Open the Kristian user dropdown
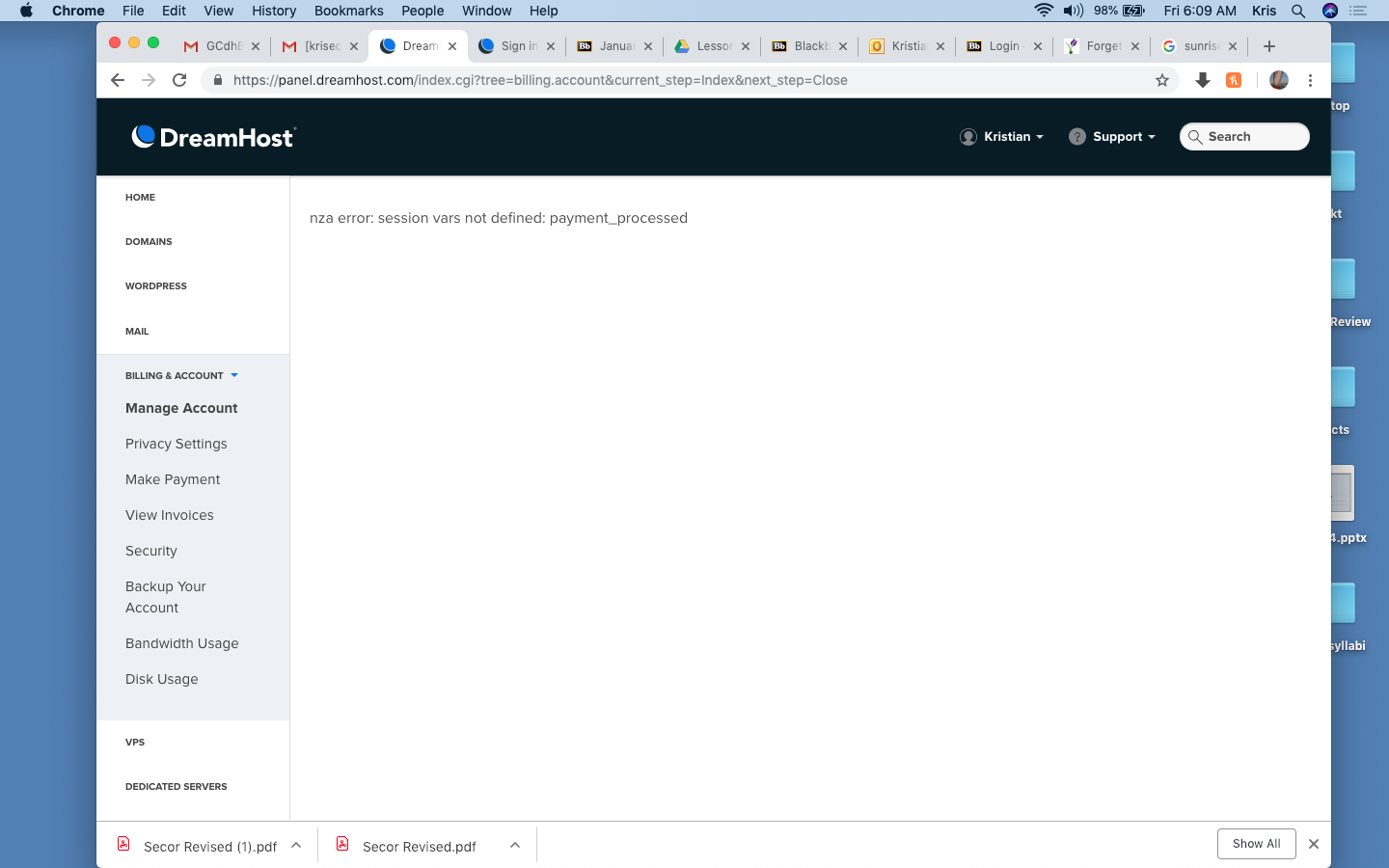Viewport: 1389px width, 868px height. (1002, 137)
